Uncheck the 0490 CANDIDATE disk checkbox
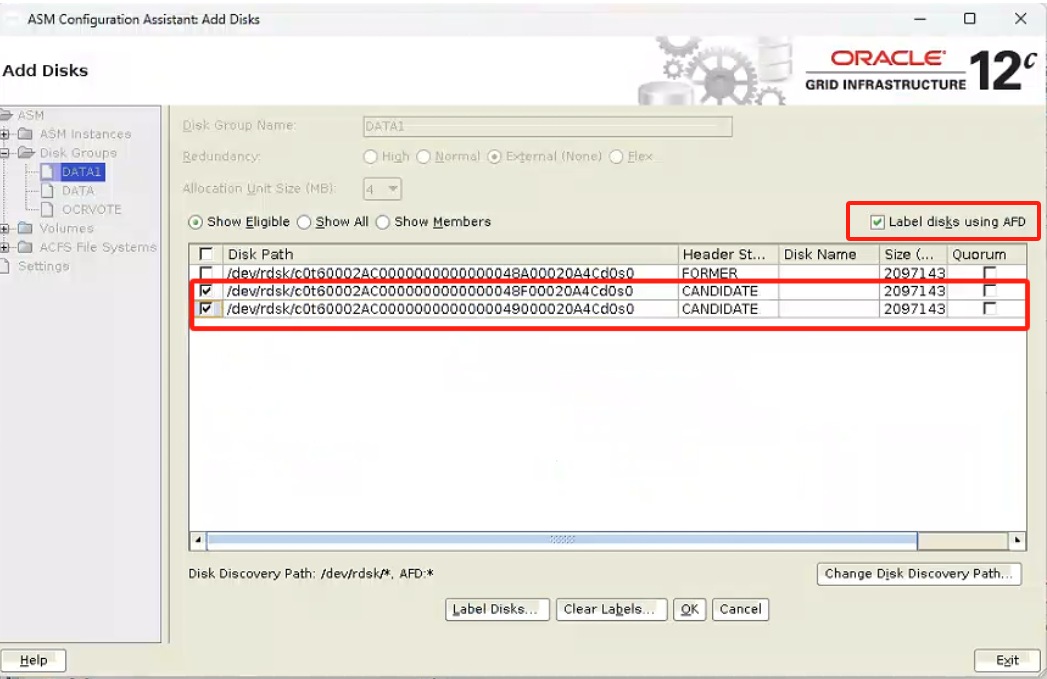 coord(206,308)
